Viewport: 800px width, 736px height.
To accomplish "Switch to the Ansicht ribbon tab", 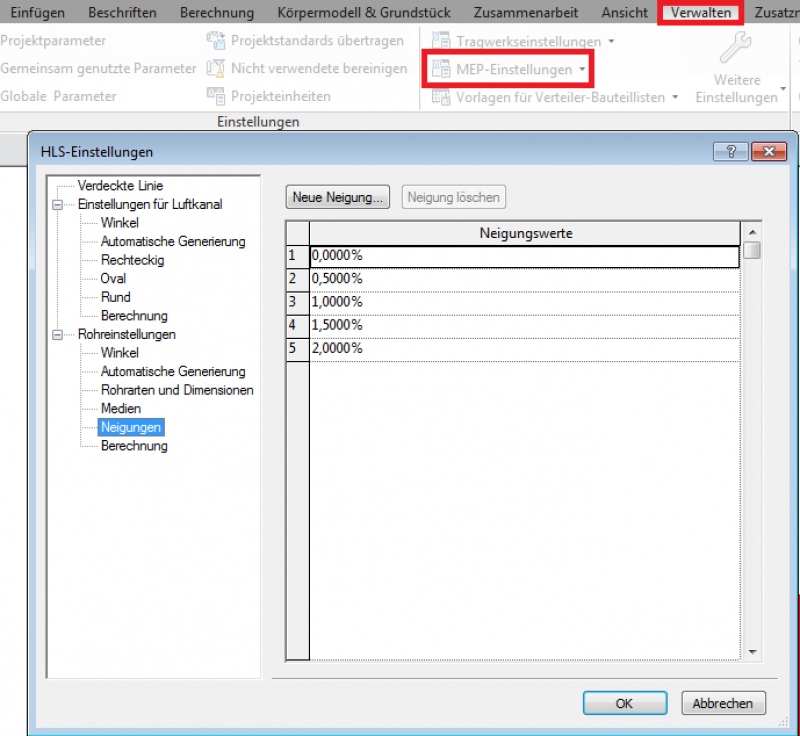I will click(624, 12).
